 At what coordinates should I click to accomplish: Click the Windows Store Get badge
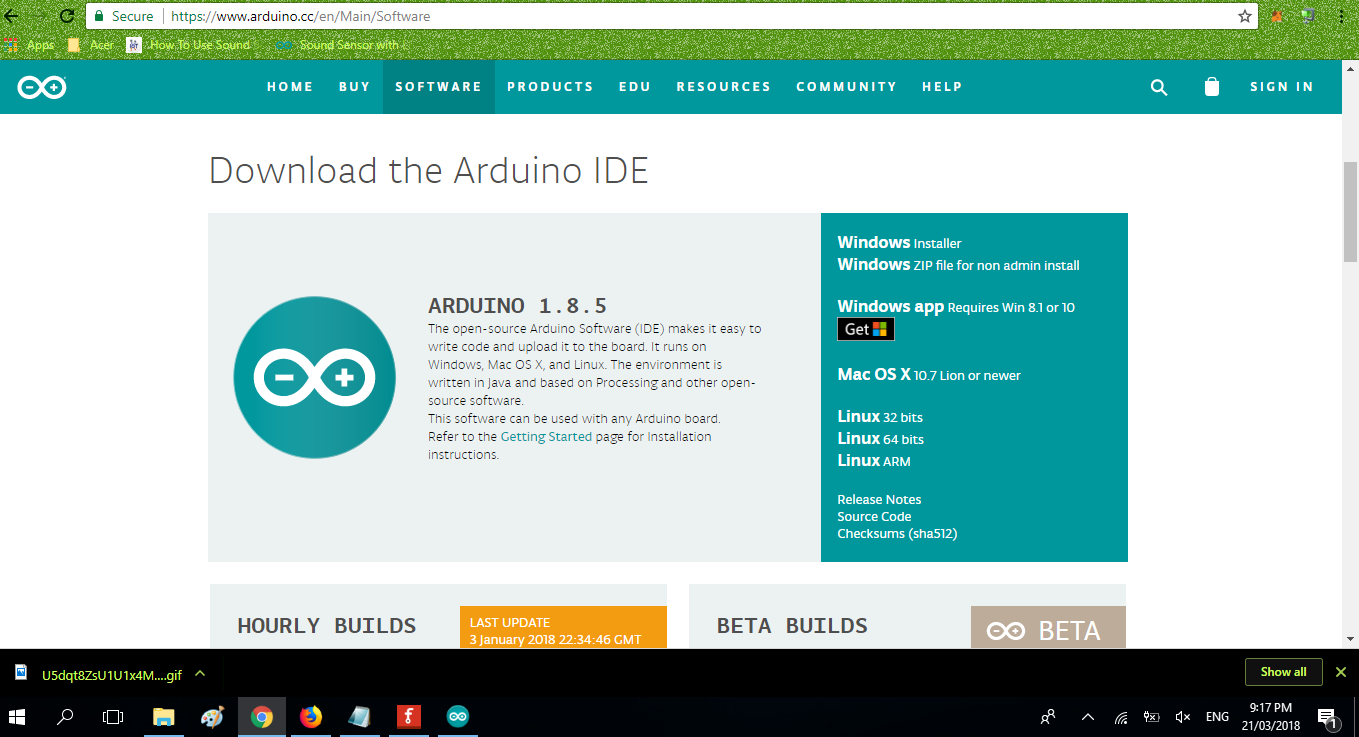point(866,329)
